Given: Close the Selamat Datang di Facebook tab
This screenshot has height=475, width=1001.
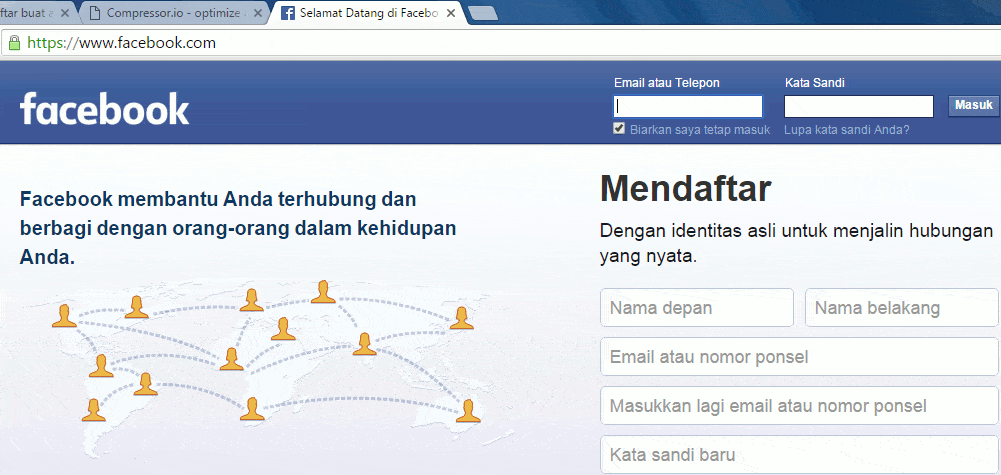Looking at the screenshot, I should click(451, 13).
